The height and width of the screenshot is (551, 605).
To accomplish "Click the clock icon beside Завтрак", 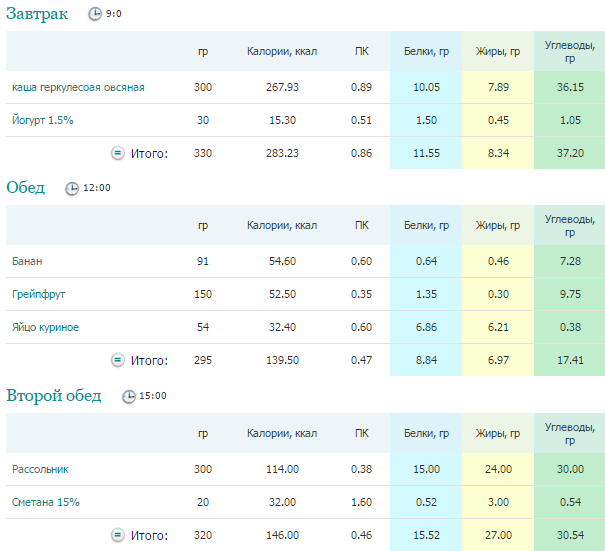I will 95,15.
